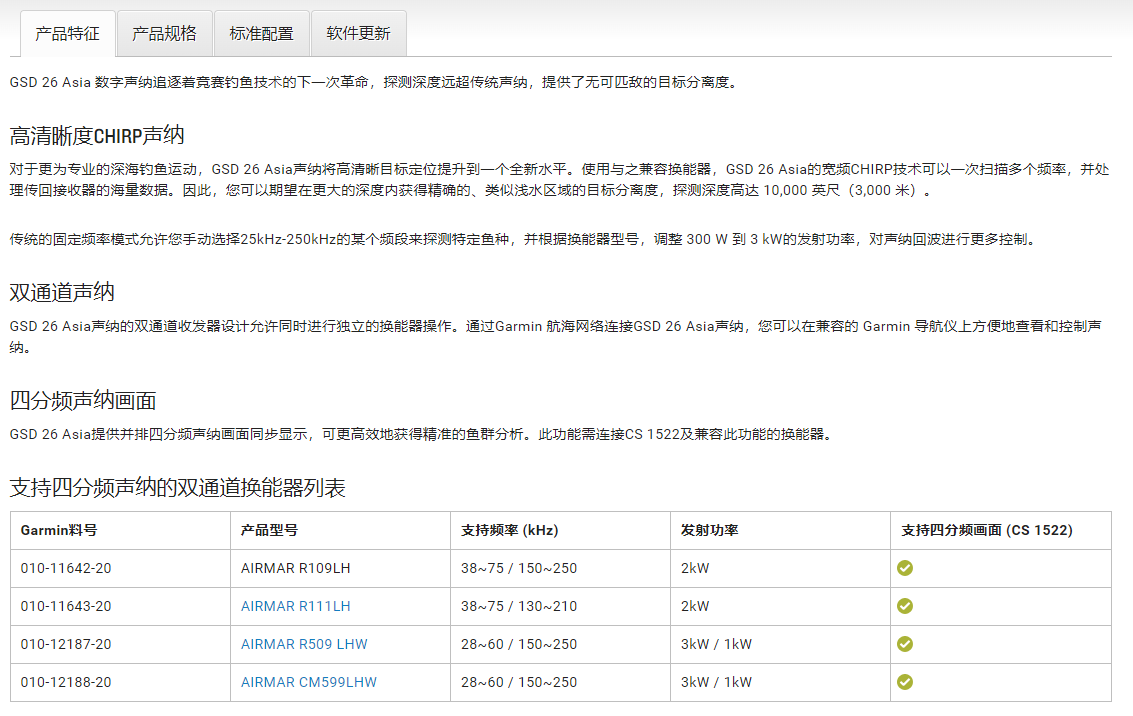Click the 产品型号 column header

[x=269, y=530]
